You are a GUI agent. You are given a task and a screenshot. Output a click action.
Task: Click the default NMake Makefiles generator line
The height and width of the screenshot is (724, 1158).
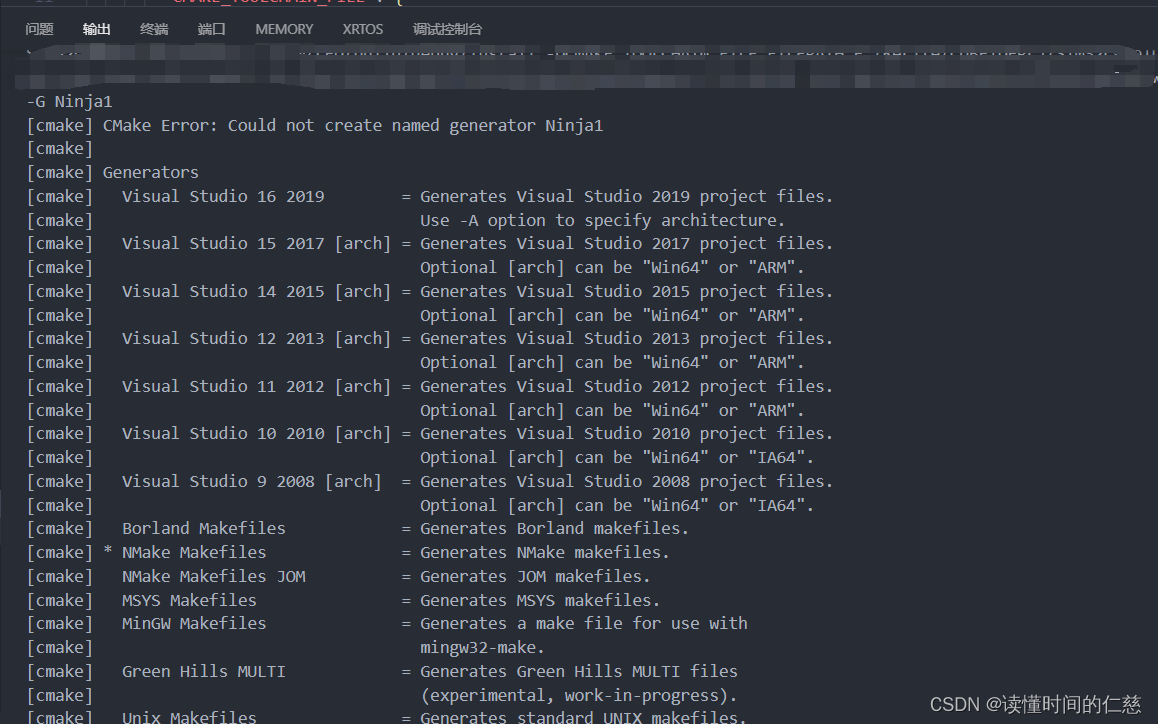click(194, 551)
